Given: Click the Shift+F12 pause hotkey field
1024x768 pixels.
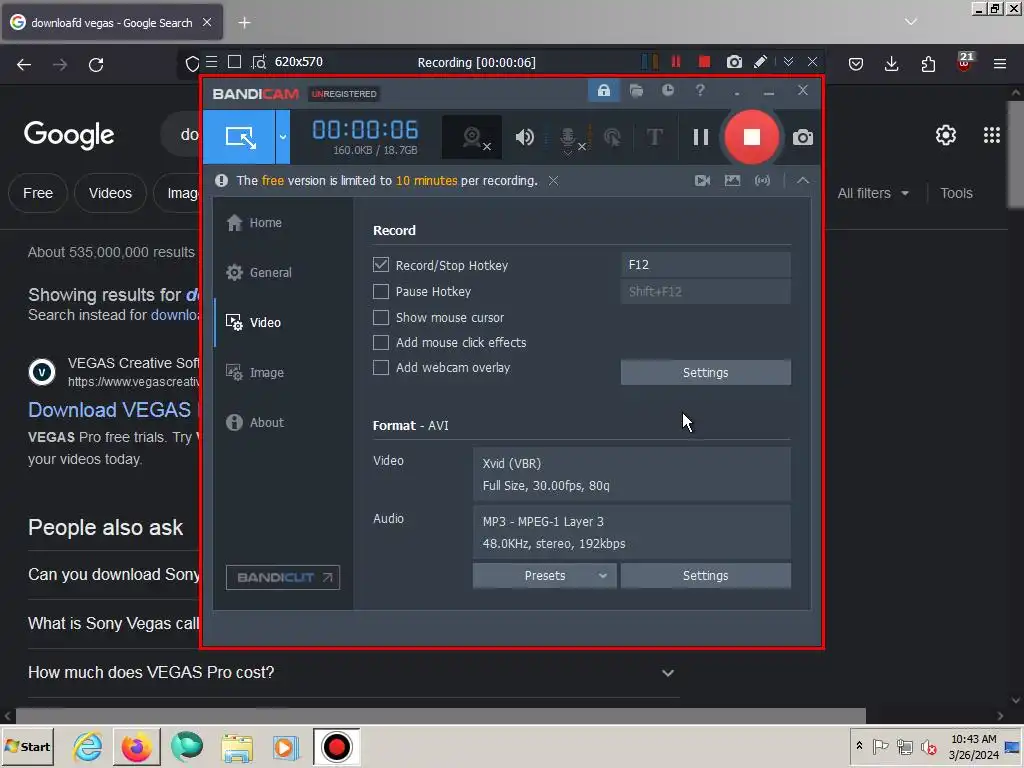Looking at the screenshot, I should [x=705, y=292].
